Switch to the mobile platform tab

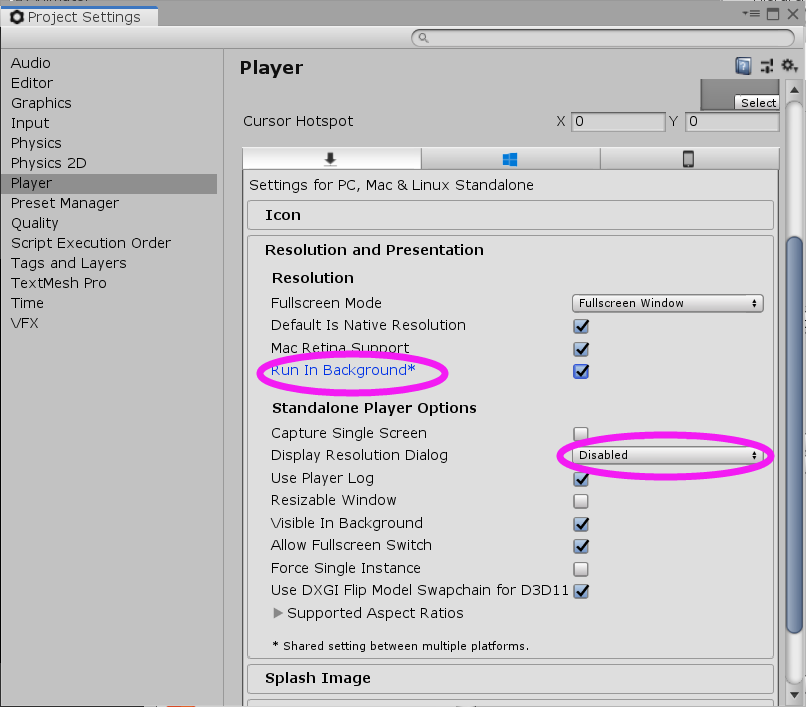pyautogui.click(x=688, y=159)
